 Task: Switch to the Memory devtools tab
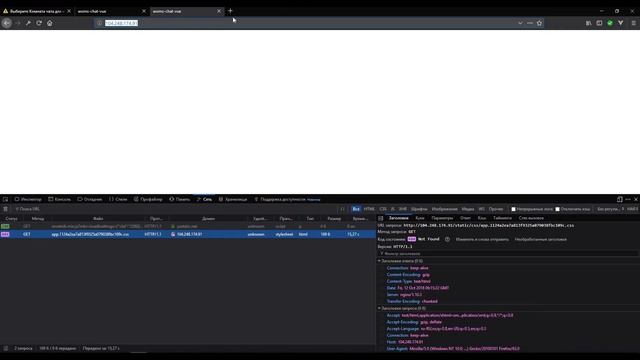[x=180, y=199]
